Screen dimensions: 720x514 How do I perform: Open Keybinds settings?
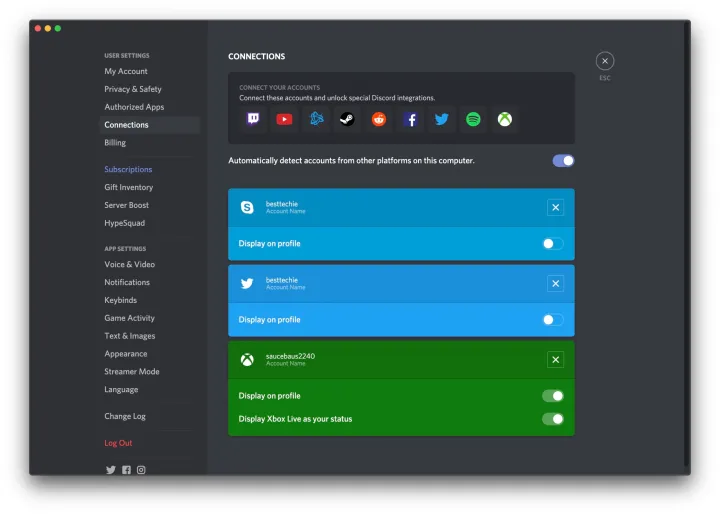[149, 300]
